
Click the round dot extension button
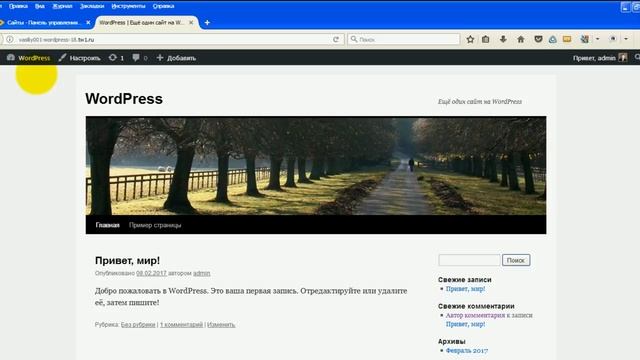(613, 39)
